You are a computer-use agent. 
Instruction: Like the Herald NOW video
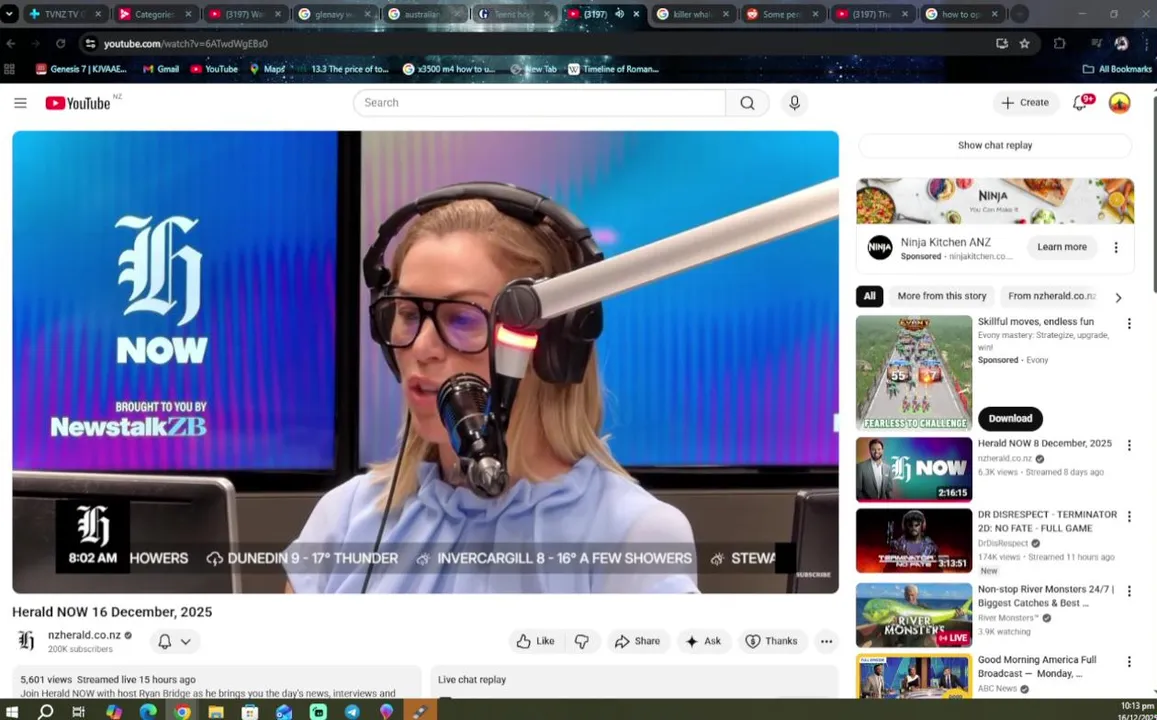point(536,641)
